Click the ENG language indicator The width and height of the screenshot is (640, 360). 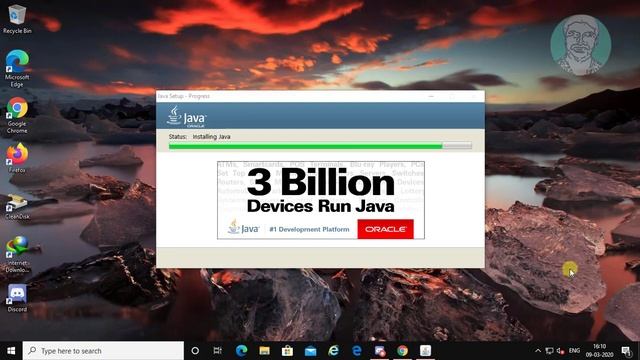pyautogui.click(x=574, y=351)
